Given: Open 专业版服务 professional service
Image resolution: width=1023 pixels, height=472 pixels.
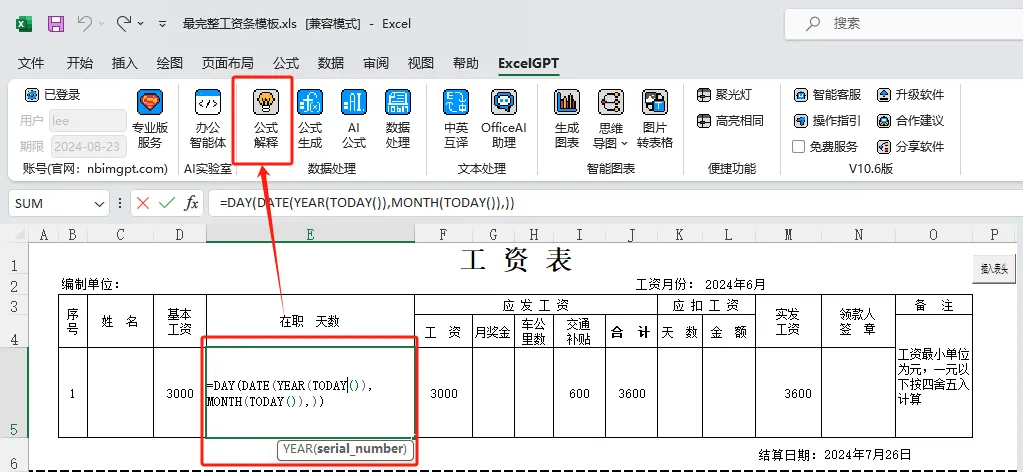Looking at the screenshot, I should (150, 119).
